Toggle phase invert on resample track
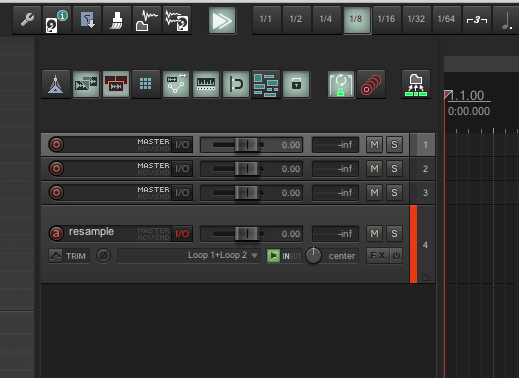The image size is (519, 378). [x=104, y=256]
